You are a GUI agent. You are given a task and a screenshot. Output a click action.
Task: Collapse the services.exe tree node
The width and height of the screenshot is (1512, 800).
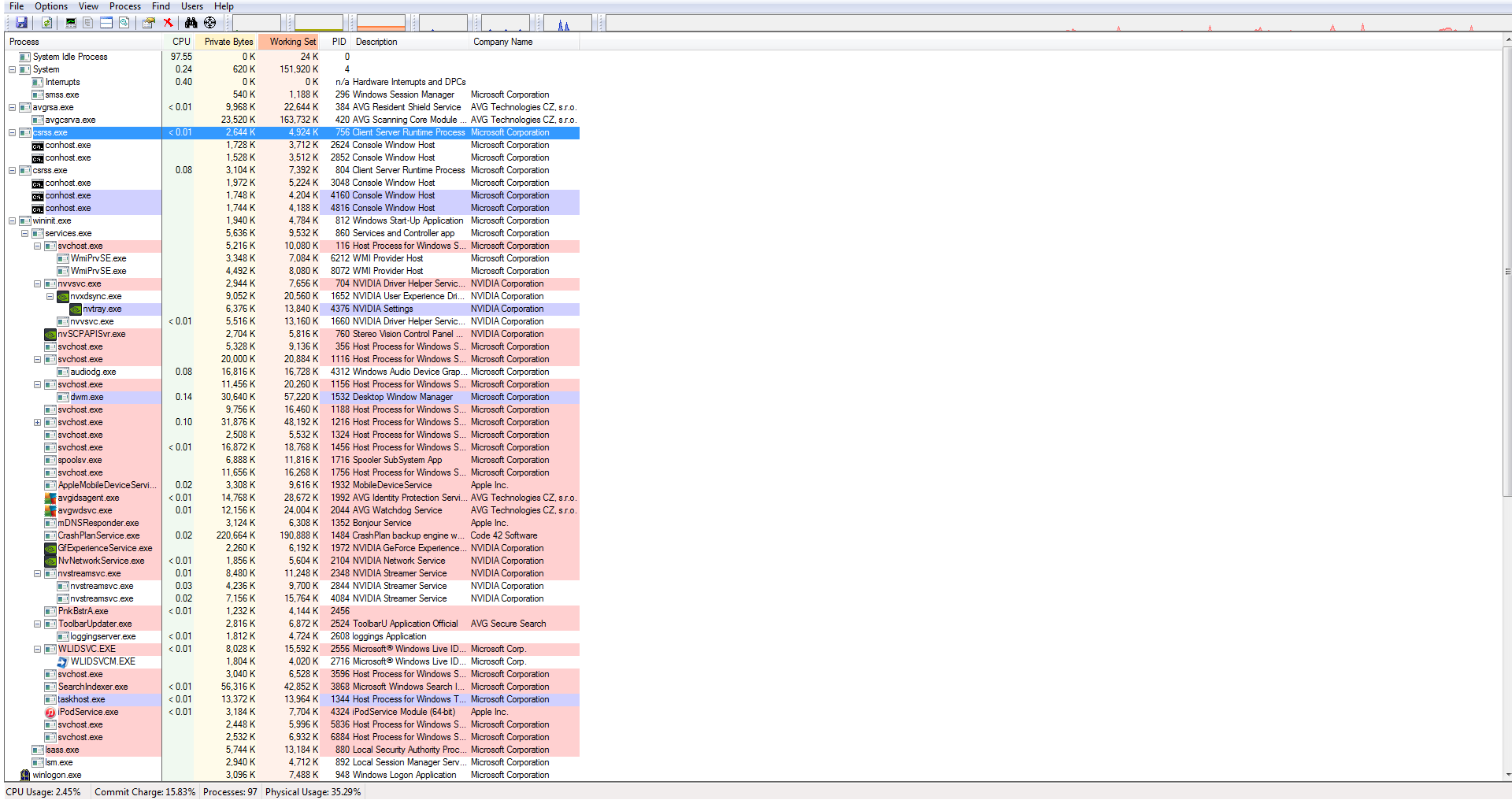tap(24, 234)
